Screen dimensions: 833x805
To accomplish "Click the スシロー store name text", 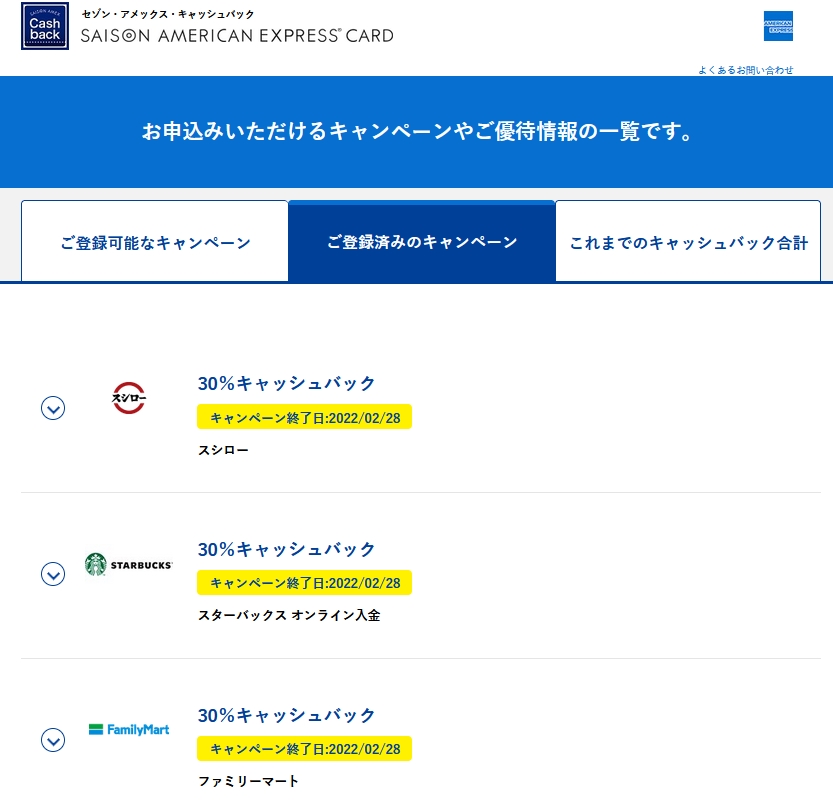I will (x=223, y=450).
